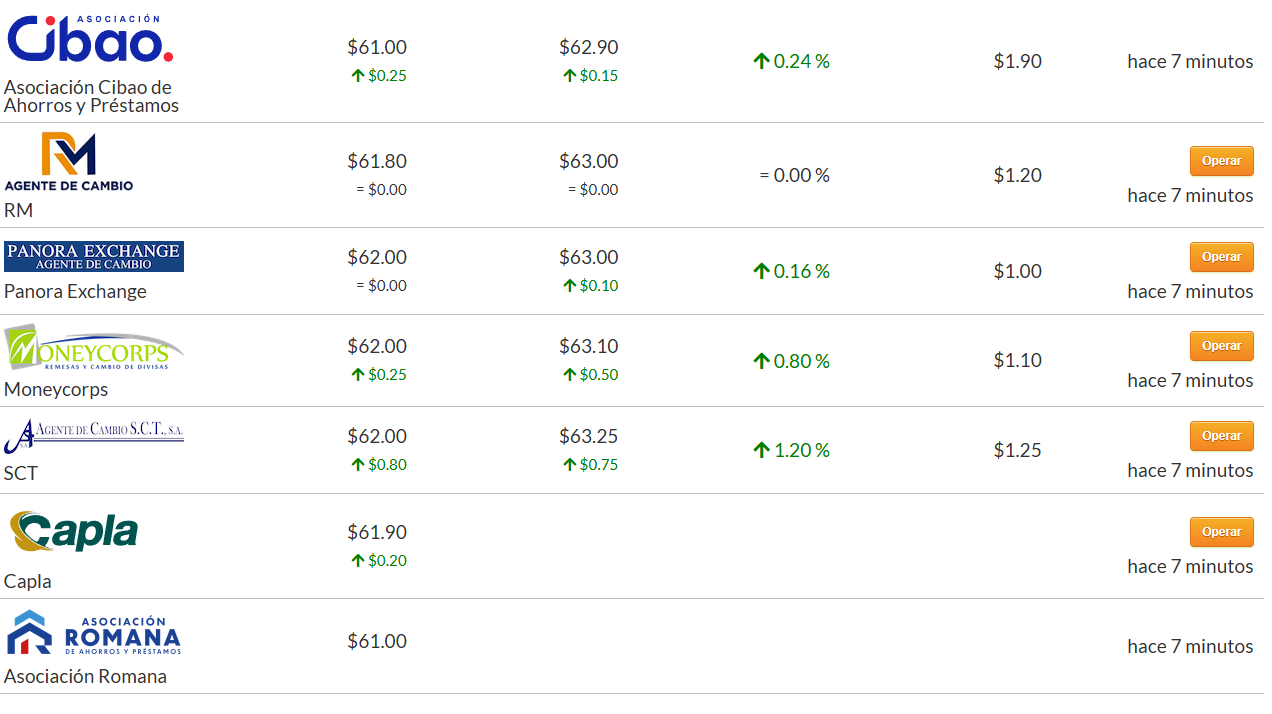Image resolution: width=1272 pixels, height=714 pixels.
Task: Click Operar for Panora Exchange
Action: tap(1221, 257)
